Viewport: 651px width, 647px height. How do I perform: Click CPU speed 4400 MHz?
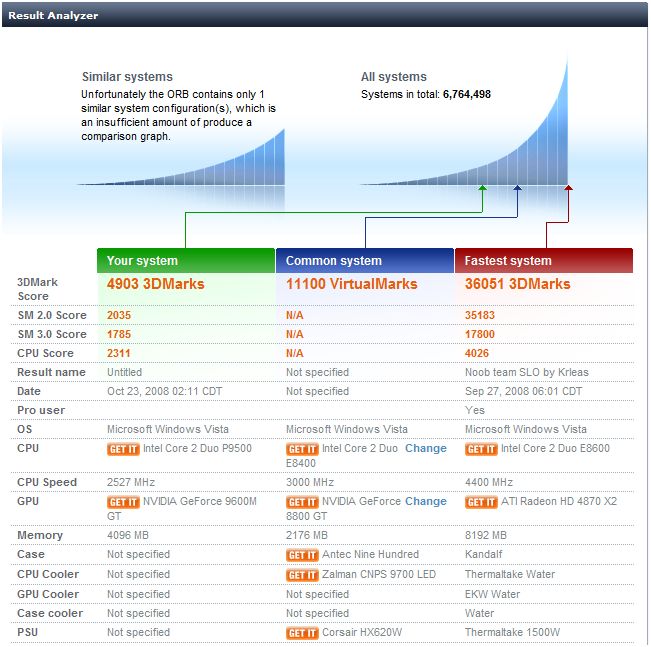coord(489,483)
